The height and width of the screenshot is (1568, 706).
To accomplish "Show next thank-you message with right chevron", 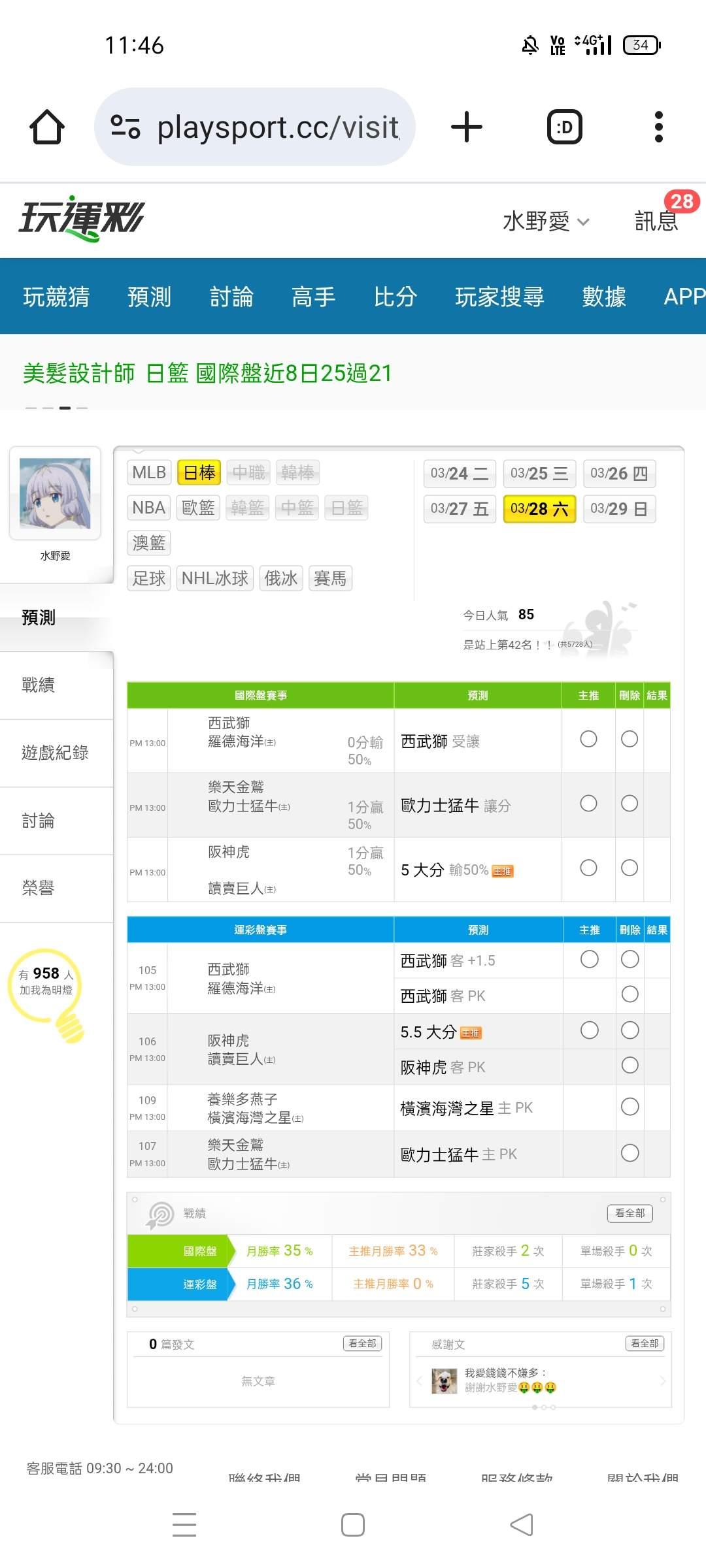I will click(x=662, y=1380).
